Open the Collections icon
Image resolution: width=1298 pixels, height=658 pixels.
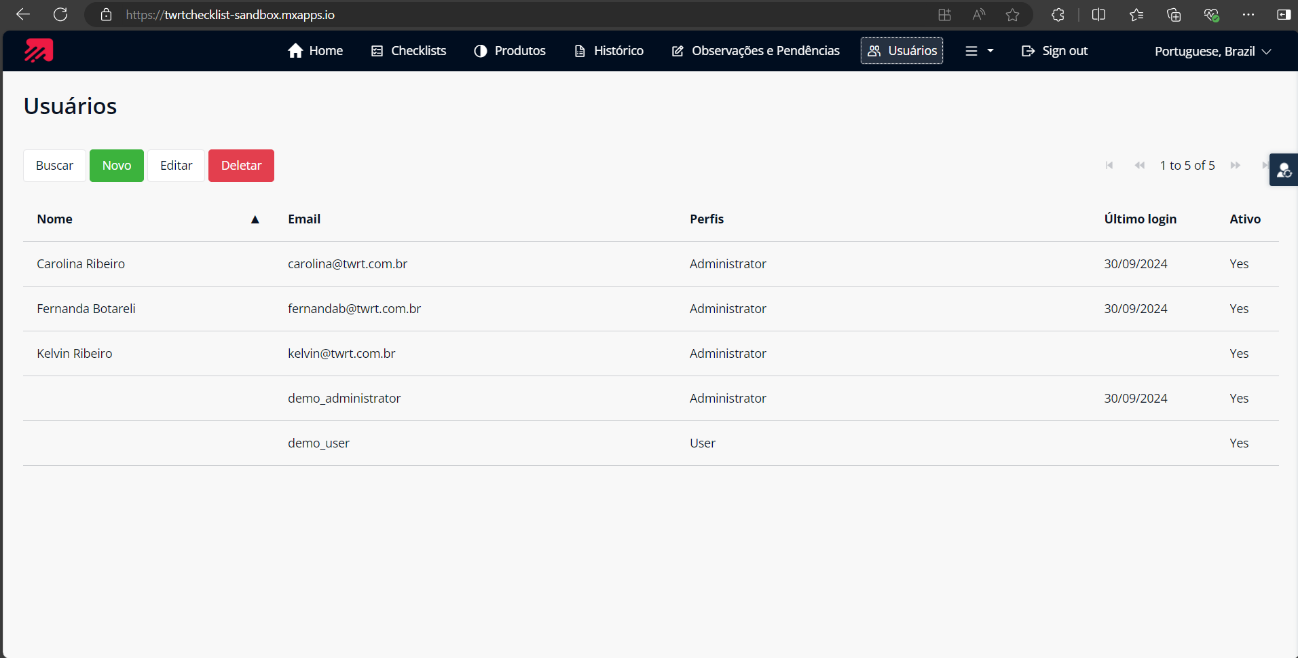click(1174, 15)
